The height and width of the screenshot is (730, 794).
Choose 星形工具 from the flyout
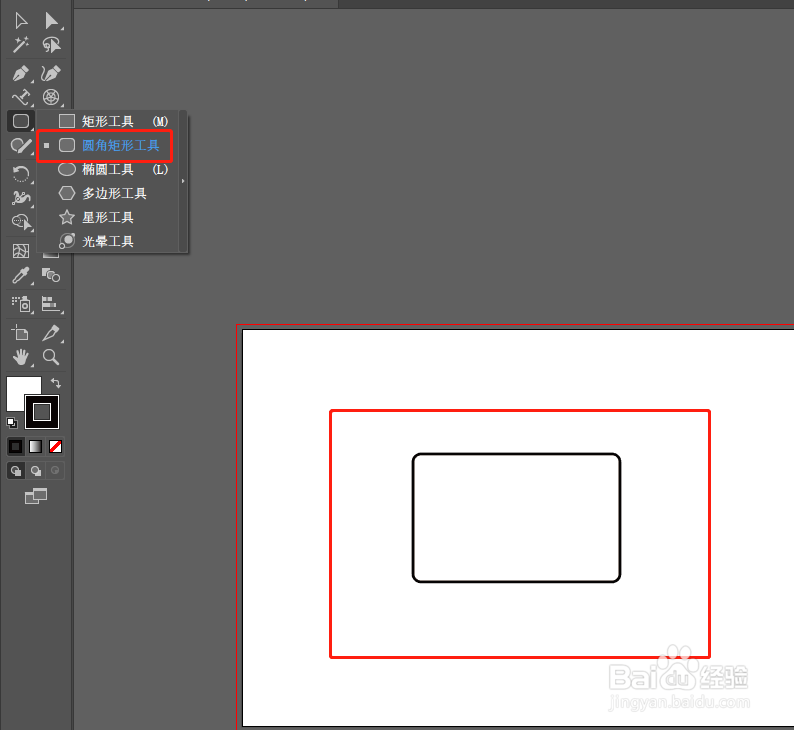(112, 218)
